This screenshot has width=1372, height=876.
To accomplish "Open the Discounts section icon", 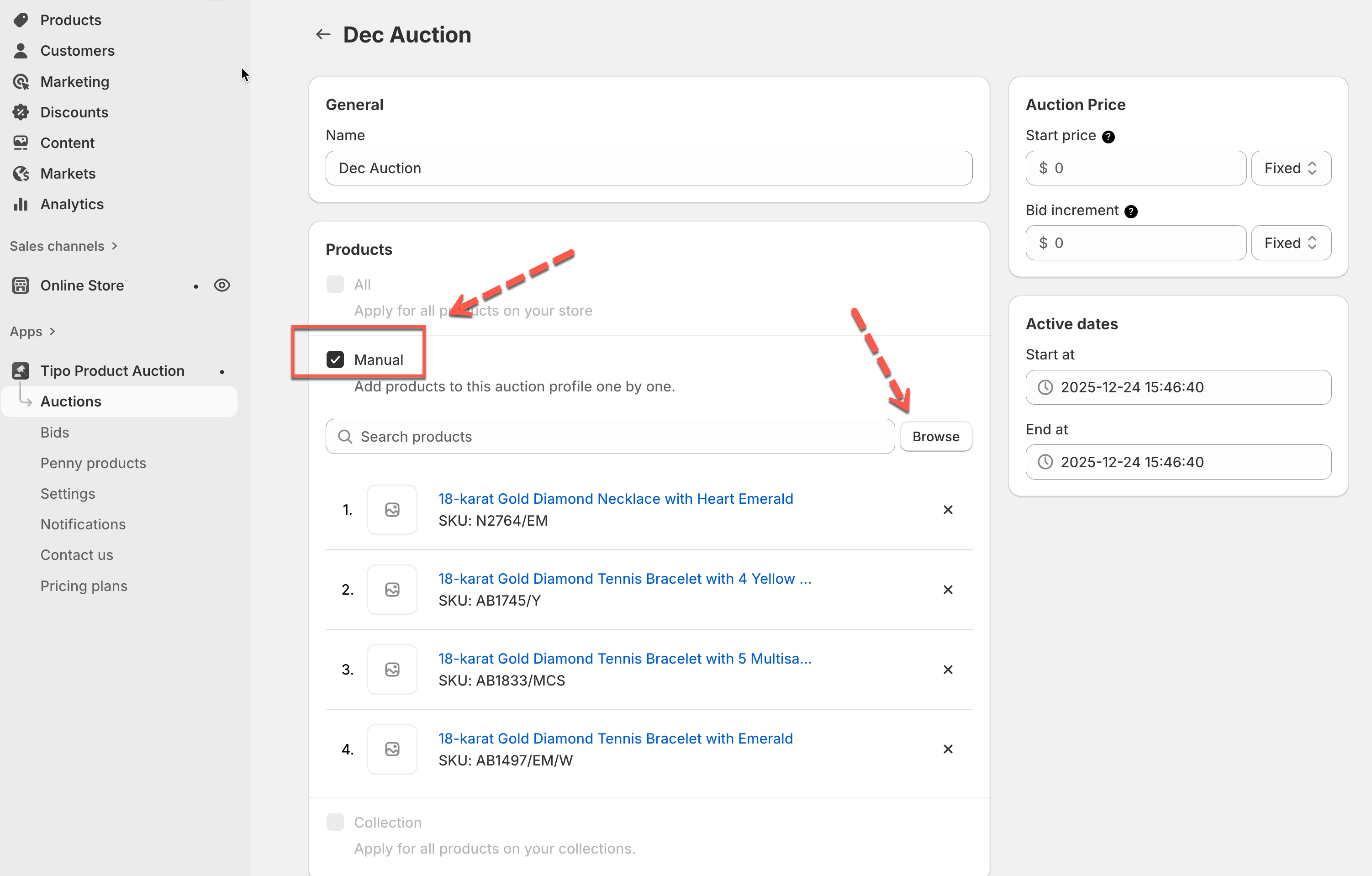I will 21,112.
